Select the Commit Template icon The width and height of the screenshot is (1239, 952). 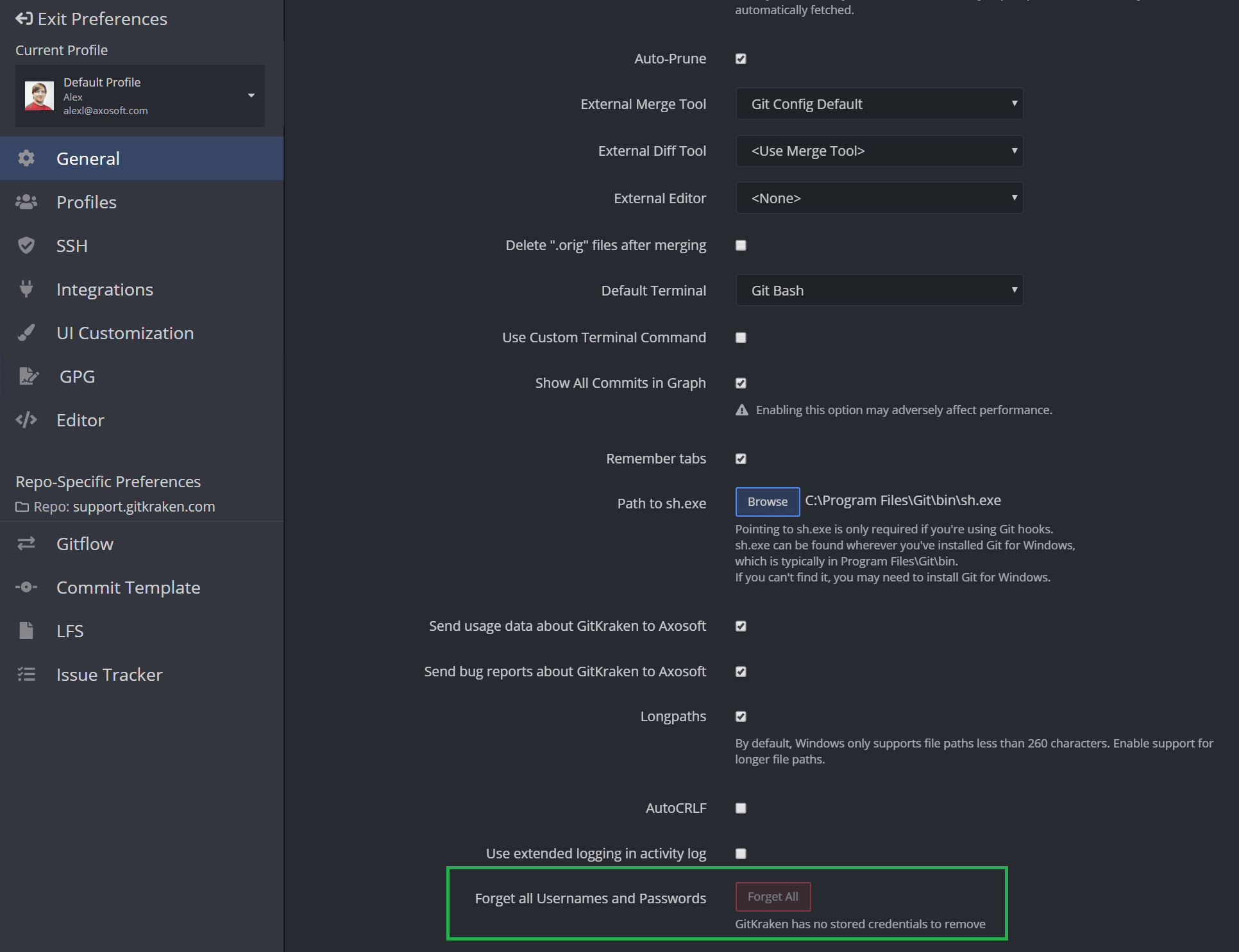point(26,587)
